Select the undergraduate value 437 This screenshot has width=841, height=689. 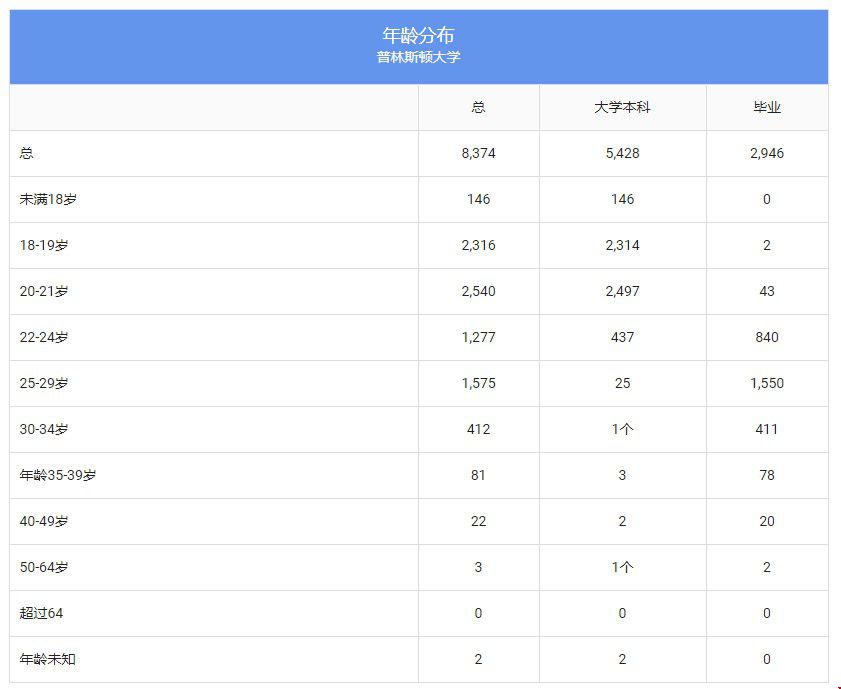[622, 337]
